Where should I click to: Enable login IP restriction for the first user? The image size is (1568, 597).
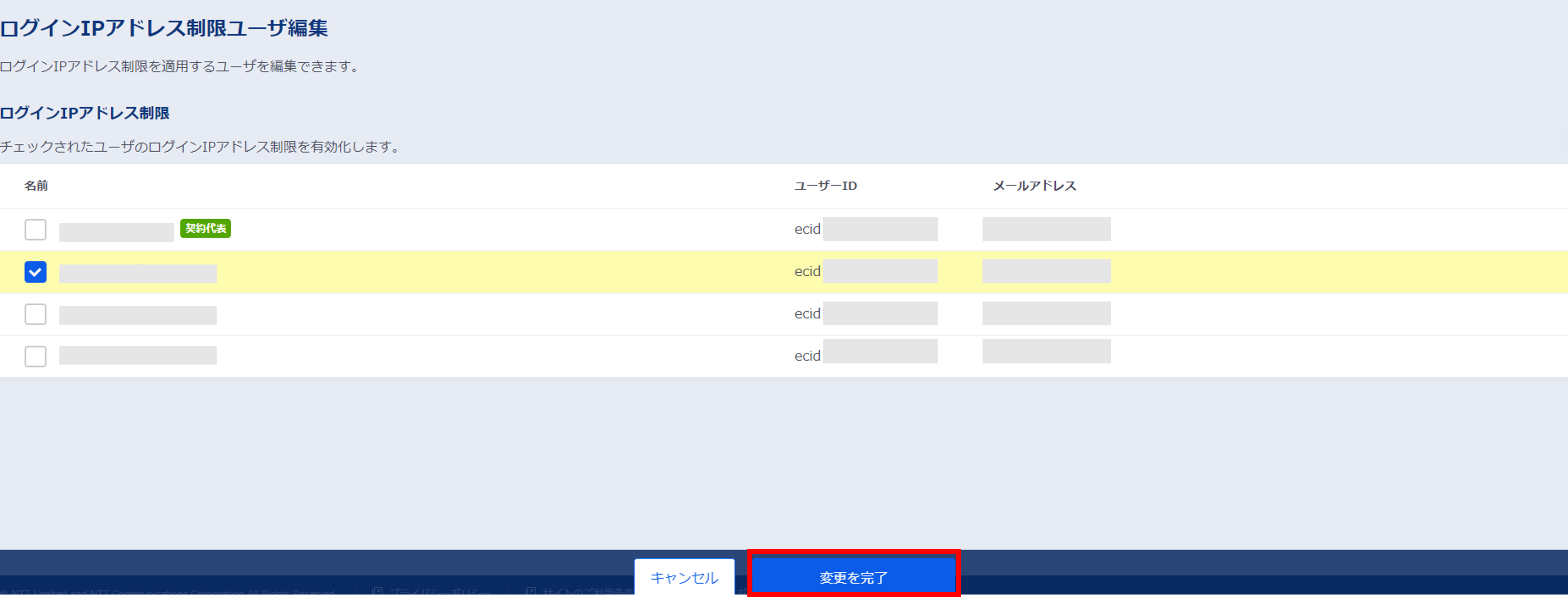(x=35, y=230)
